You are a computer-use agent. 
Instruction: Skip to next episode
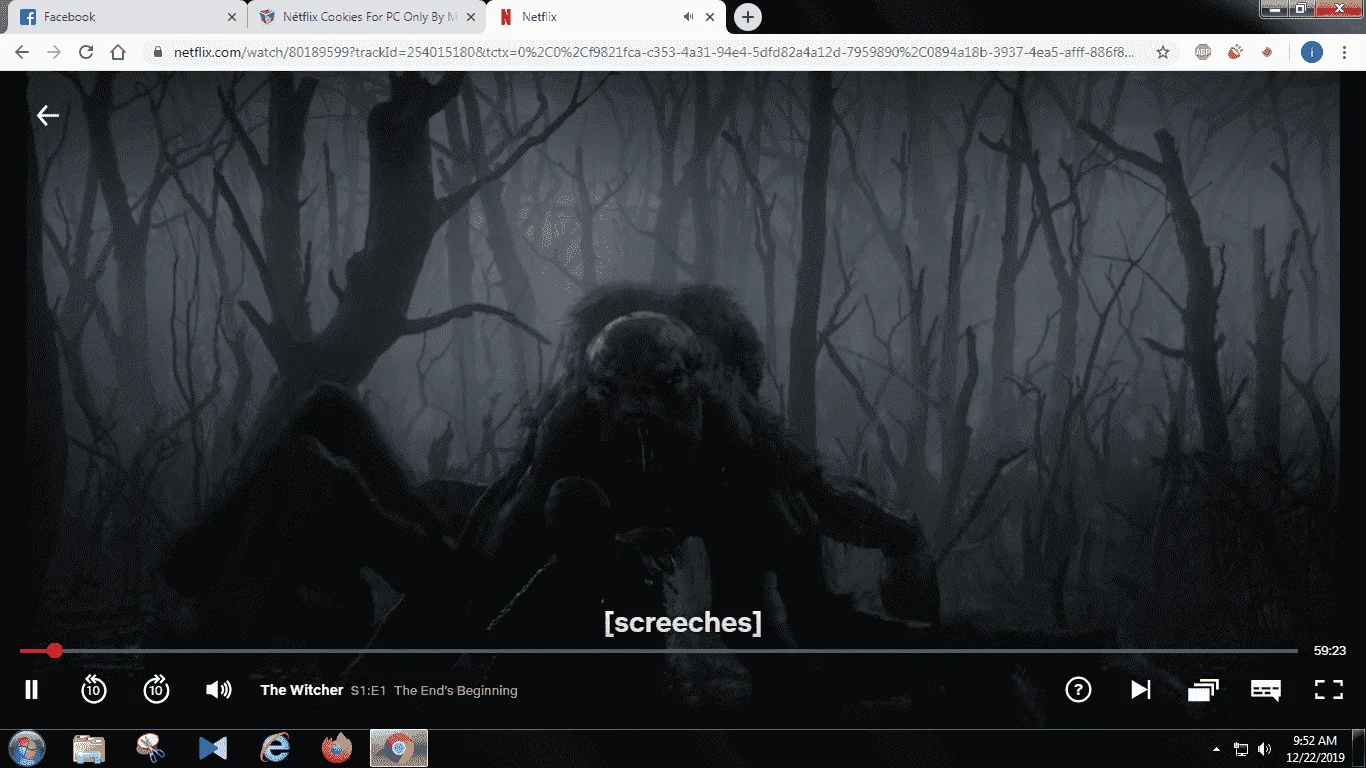point(1141,689)
